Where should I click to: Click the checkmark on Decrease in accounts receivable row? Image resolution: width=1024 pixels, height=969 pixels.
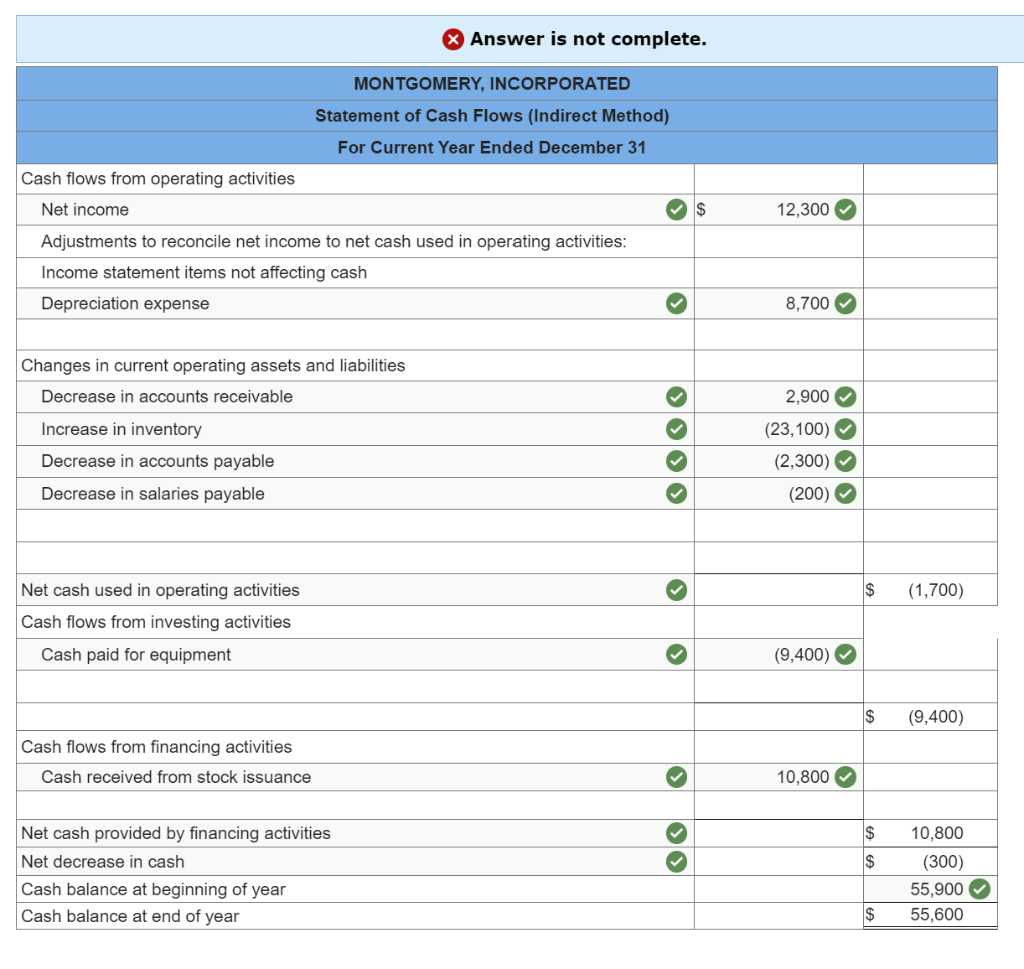pyautogui.click(x=677, y=397)
